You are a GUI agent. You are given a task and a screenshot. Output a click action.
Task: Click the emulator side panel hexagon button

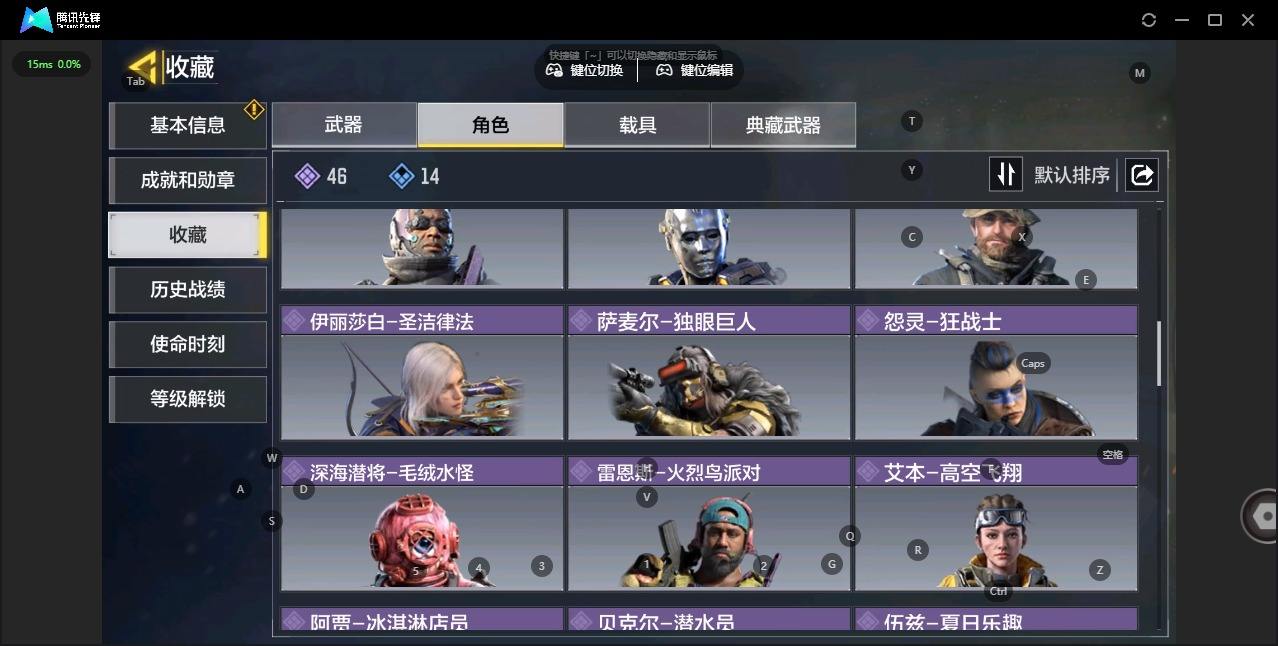click(x=1261, y=516)
